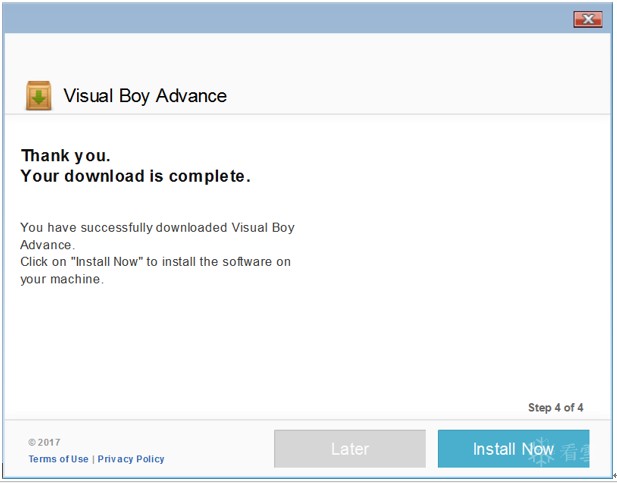Open the Terms of Use link
The height and width of the screenshot is (483, 617).
pyautogui.click(x=58, y=459)
